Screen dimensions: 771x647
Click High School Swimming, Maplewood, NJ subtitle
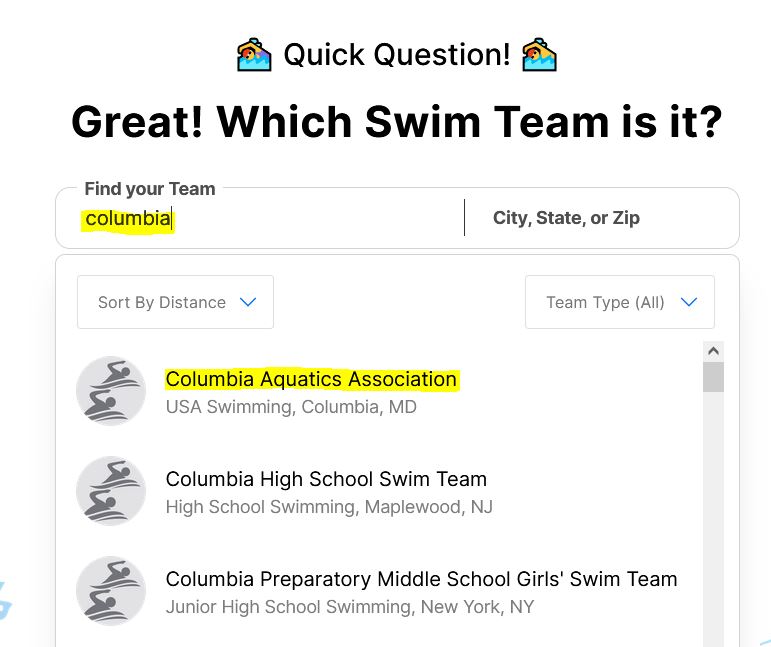tap(329, 507)
